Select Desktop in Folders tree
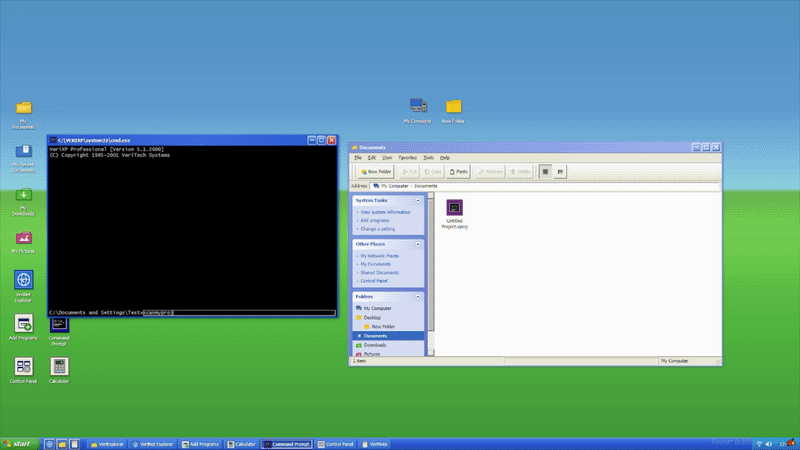 (x=388, y=318)
